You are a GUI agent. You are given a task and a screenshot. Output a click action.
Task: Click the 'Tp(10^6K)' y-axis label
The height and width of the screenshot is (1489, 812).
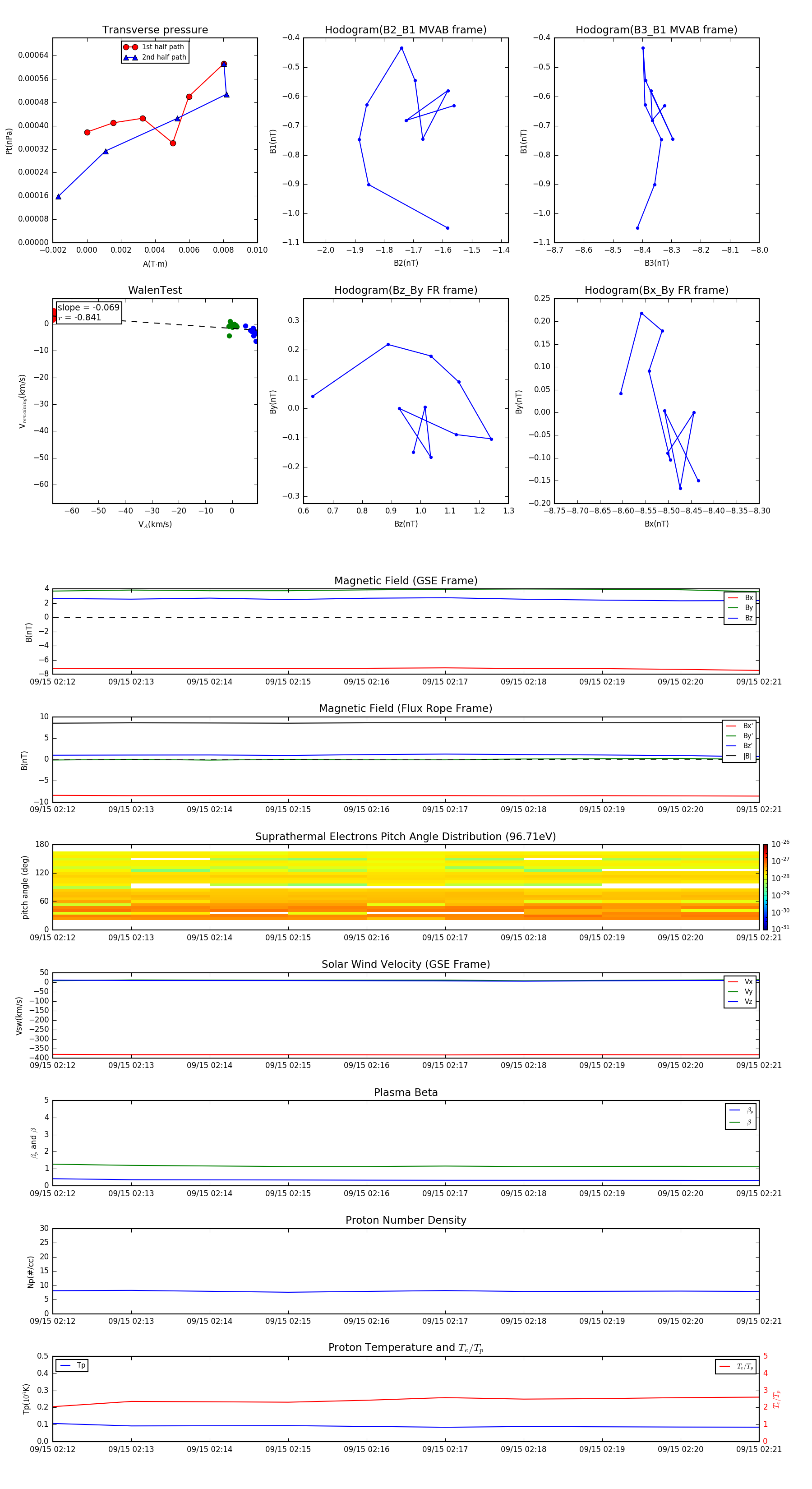[25, 1399]
